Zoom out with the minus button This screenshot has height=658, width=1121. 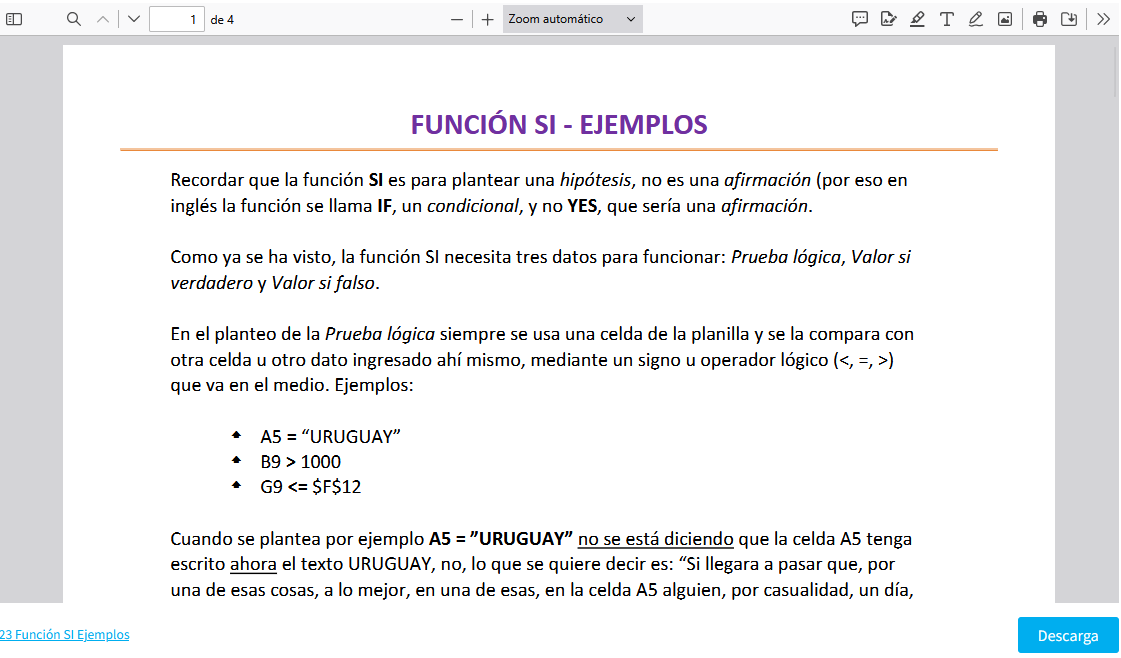pyautogui.click(x=457, y=19)
